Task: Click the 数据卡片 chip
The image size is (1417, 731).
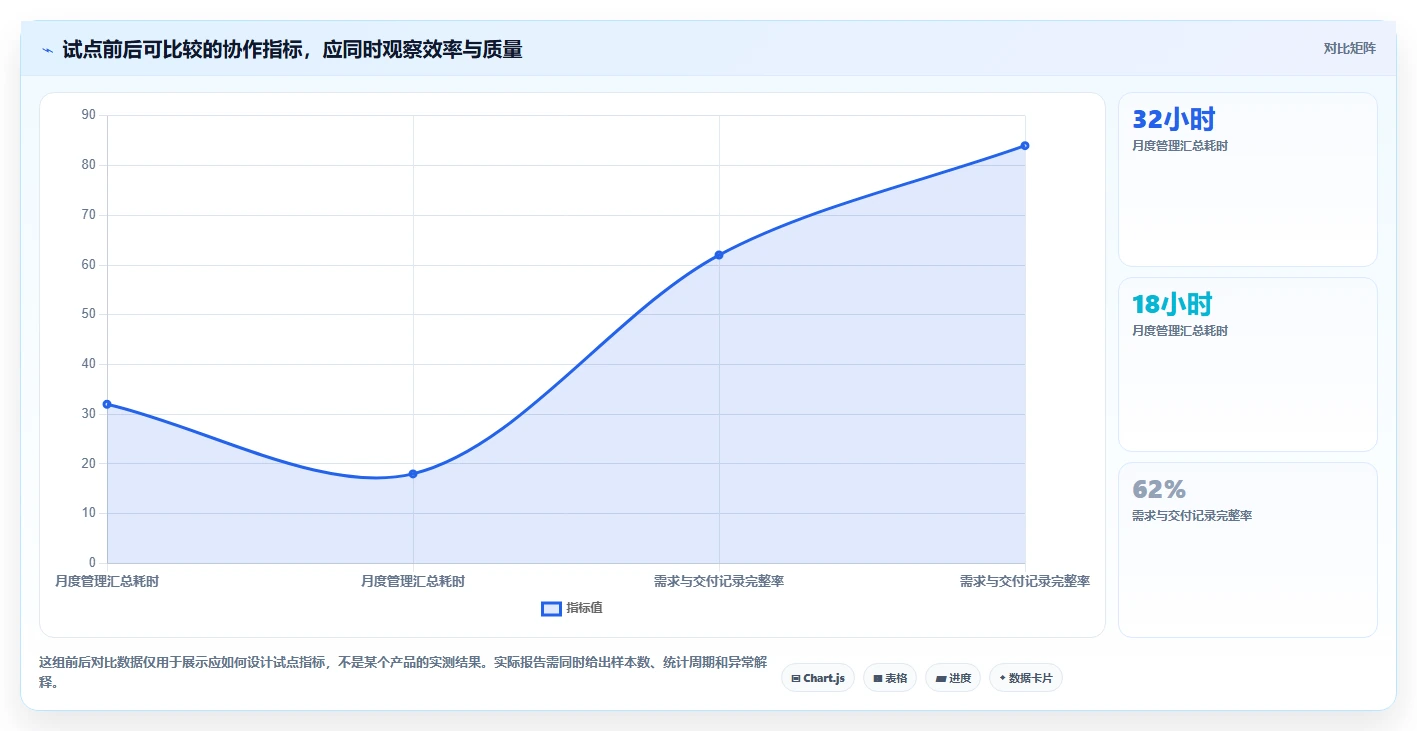Action: [1026, 678]
